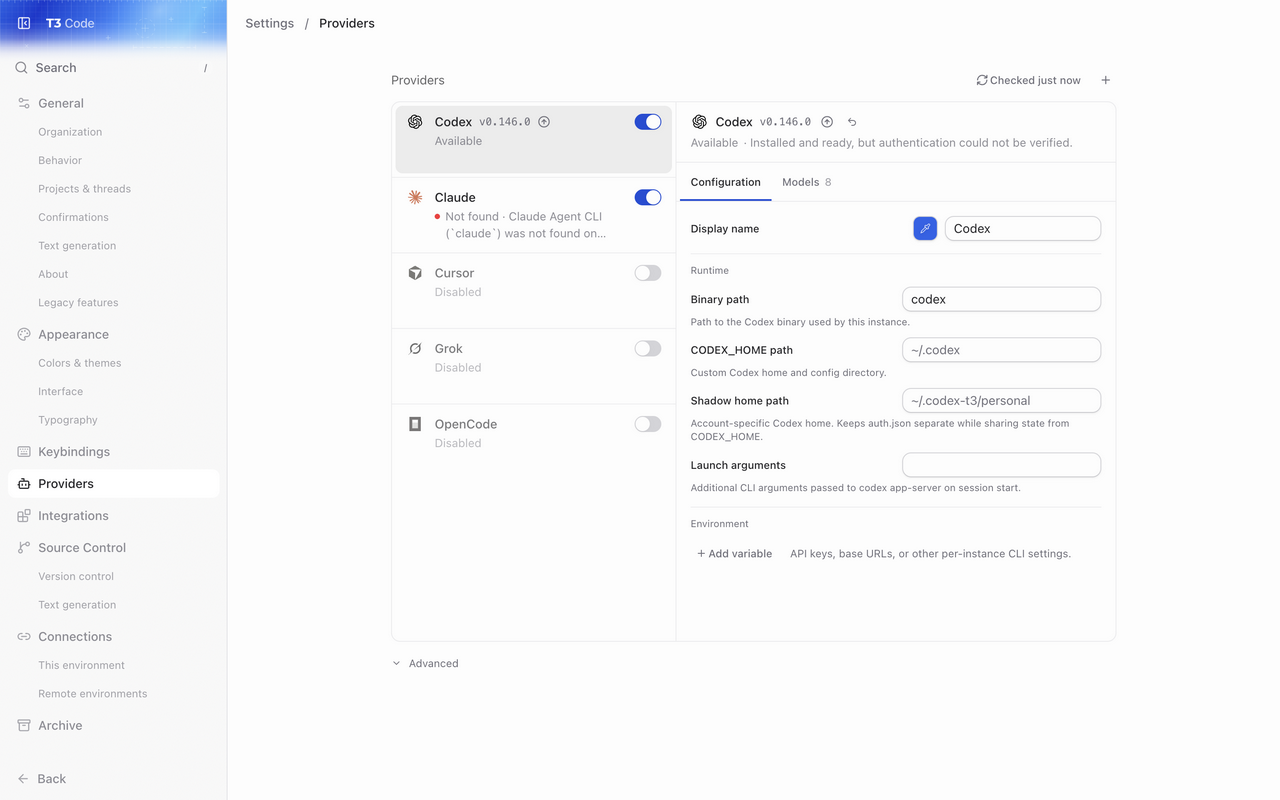This screenshot has width=1280, height=800.
Task: Collapse sidebar using the panel icon
Action: [24, 23]
